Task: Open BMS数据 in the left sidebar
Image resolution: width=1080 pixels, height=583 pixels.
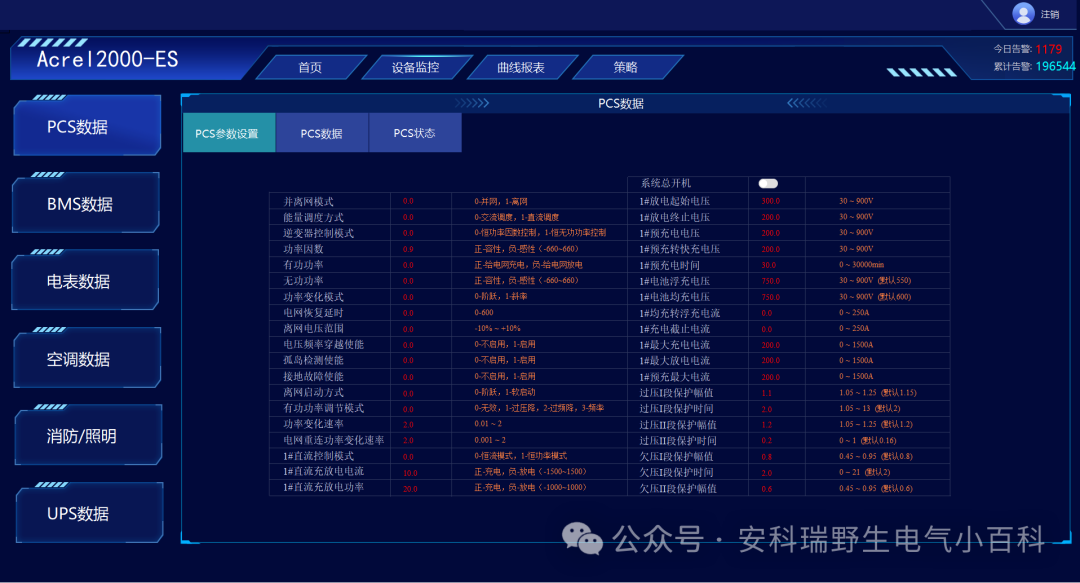Action: [x=86, y=204]
